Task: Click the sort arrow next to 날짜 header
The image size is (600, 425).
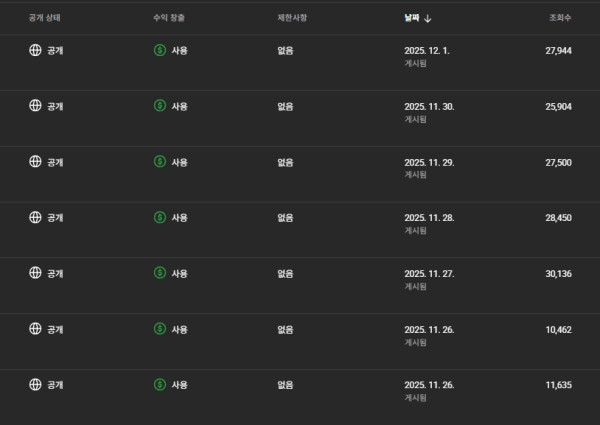Action: [x=428, y=18]
